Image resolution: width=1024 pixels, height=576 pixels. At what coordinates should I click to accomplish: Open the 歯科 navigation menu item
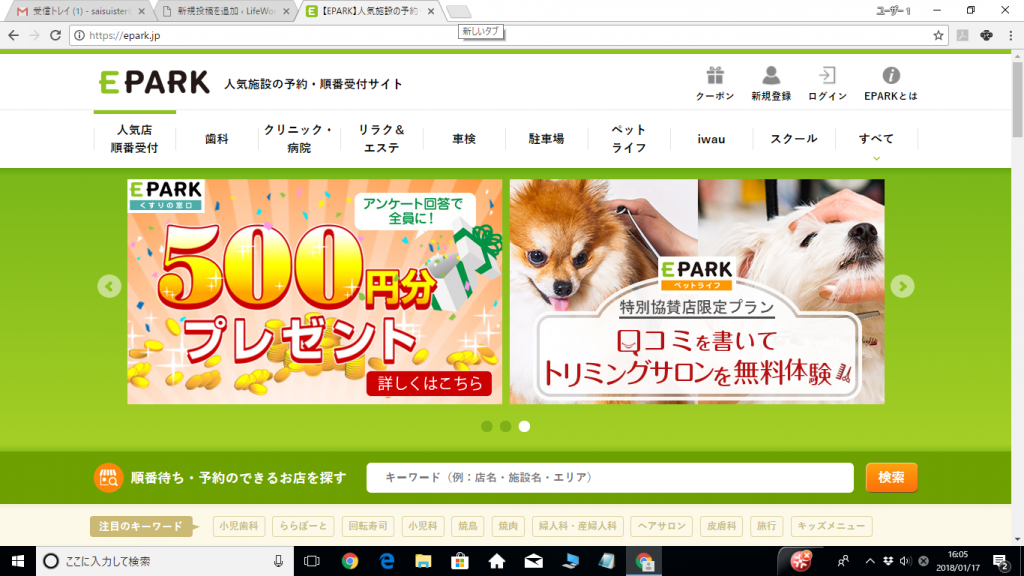click(216, 139)
